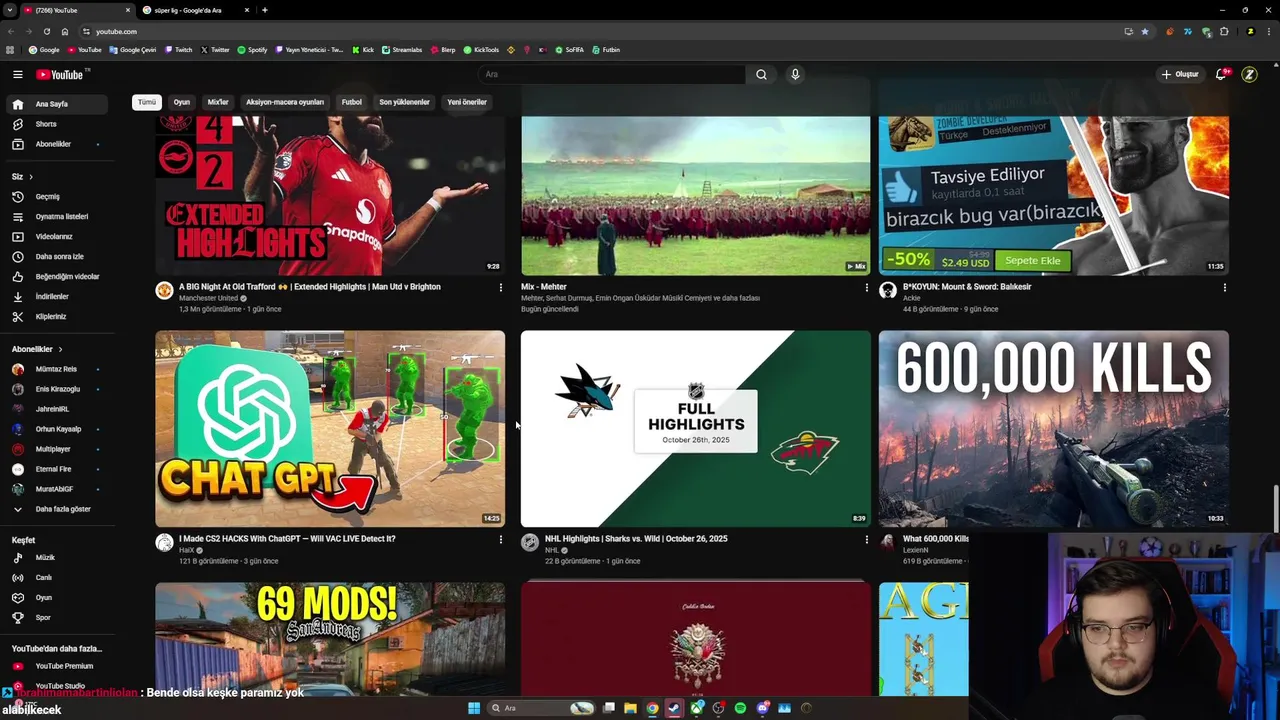1280x720 pixels.
Task: Open the Manchester United channel link
Action: (x=208, y=298)
